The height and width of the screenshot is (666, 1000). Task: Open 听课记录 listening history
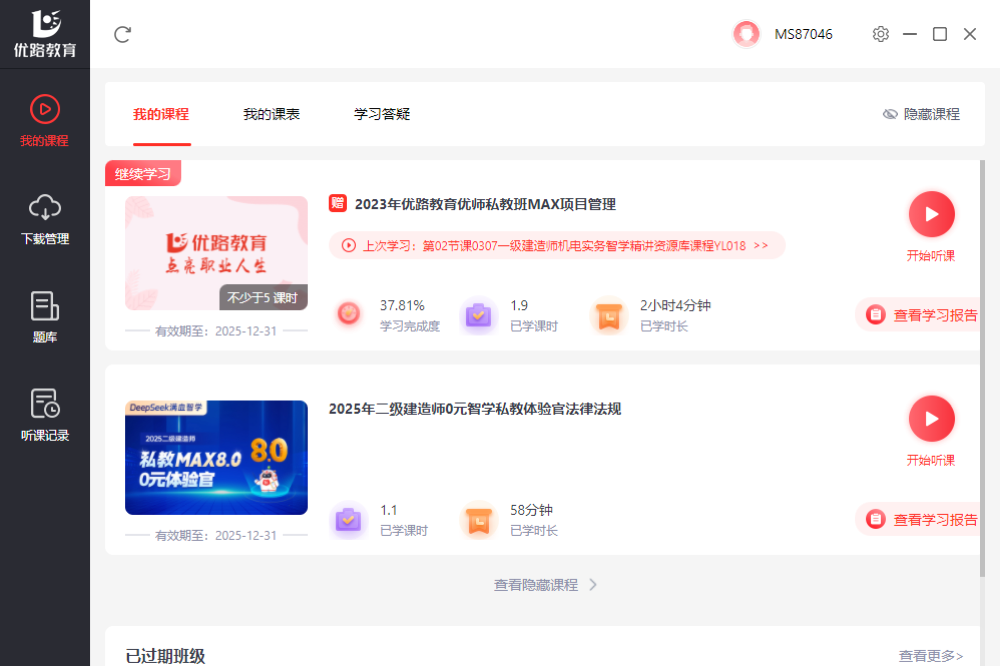[44, 415]
